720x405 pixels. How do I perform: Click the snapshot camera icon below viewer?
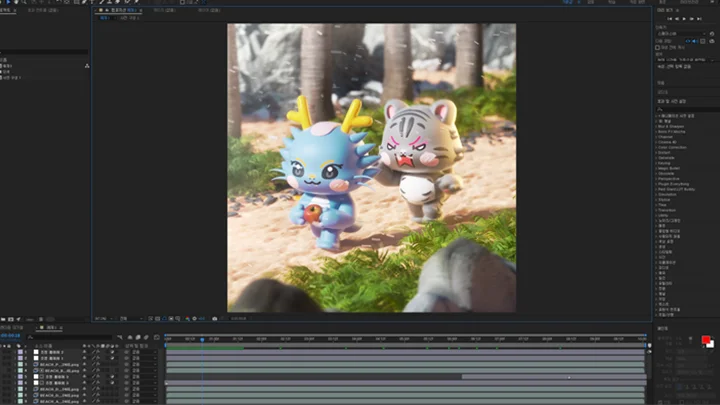coord(214,318)
